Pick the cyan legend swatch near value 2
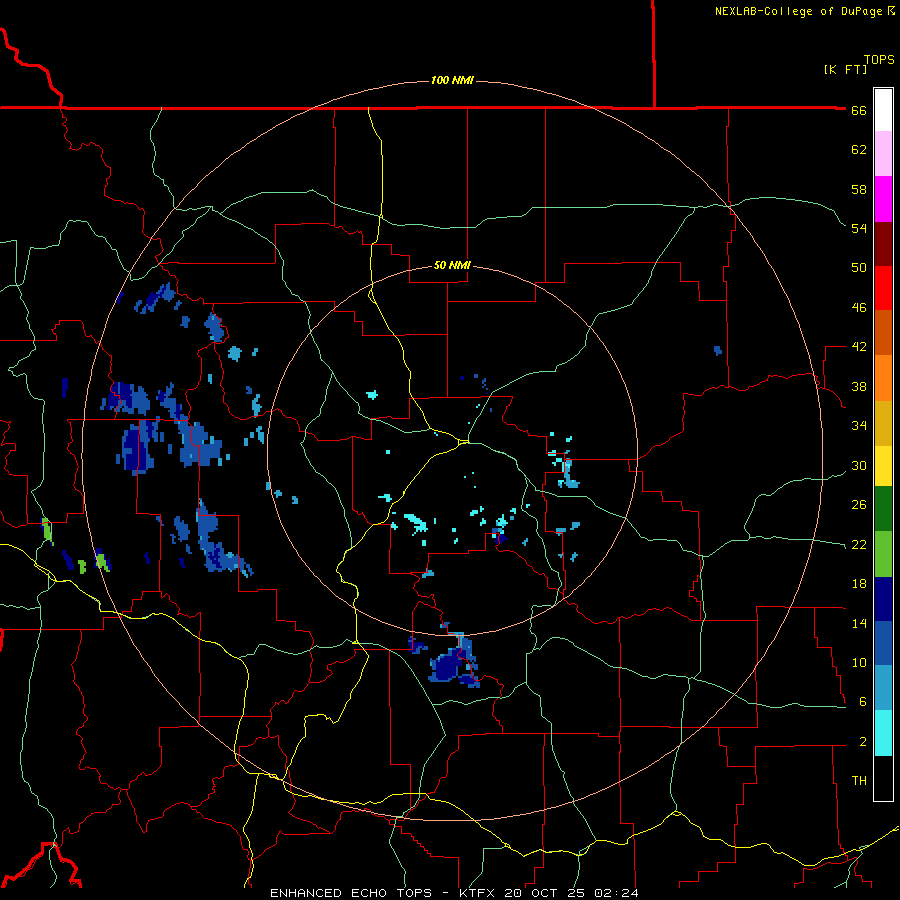This screenshot has height=900, width=900. (883, 733)
